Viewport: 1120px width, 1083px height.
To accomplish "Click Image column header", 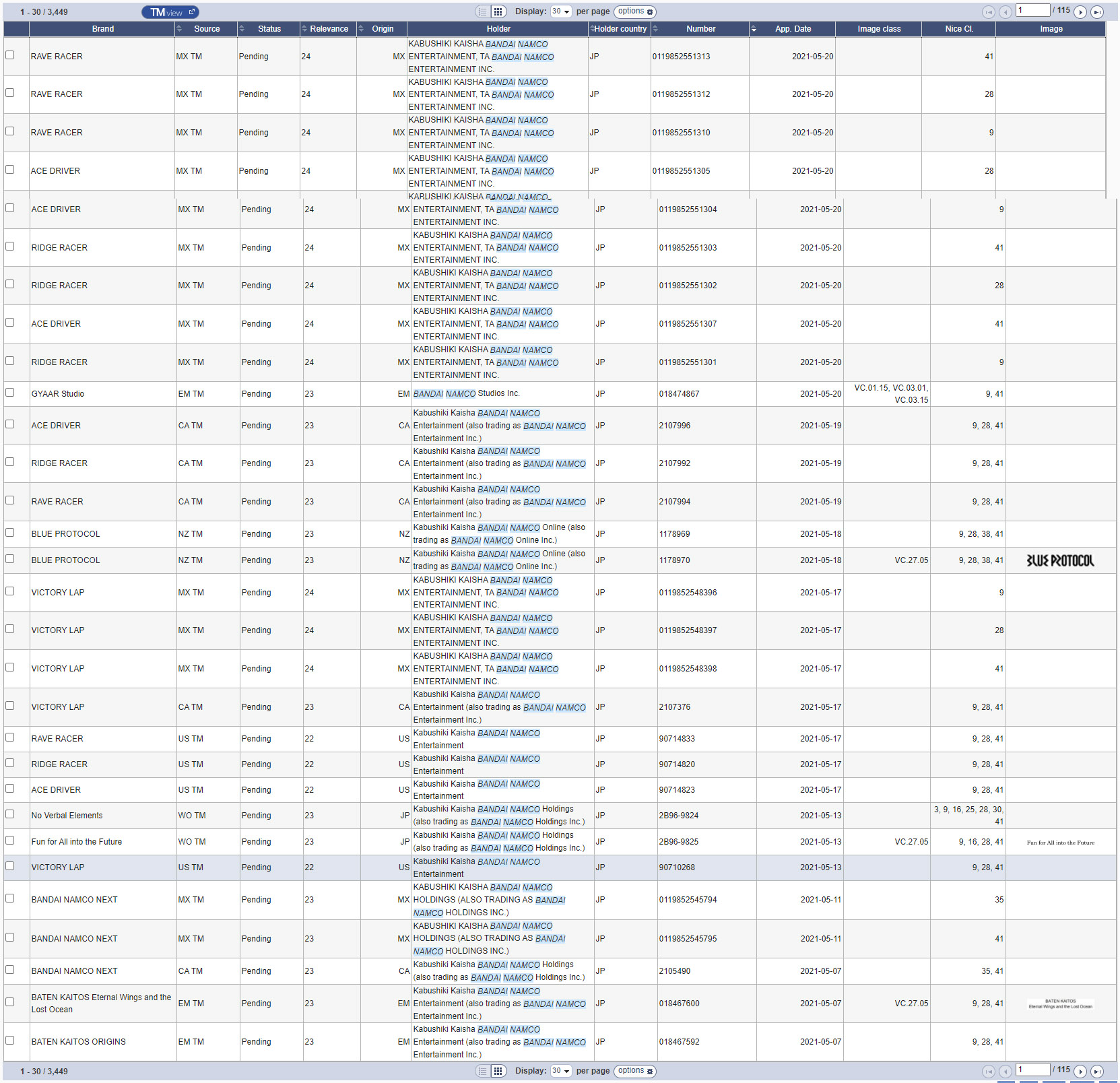I will pyautogui.click(x=1051, y=29).
